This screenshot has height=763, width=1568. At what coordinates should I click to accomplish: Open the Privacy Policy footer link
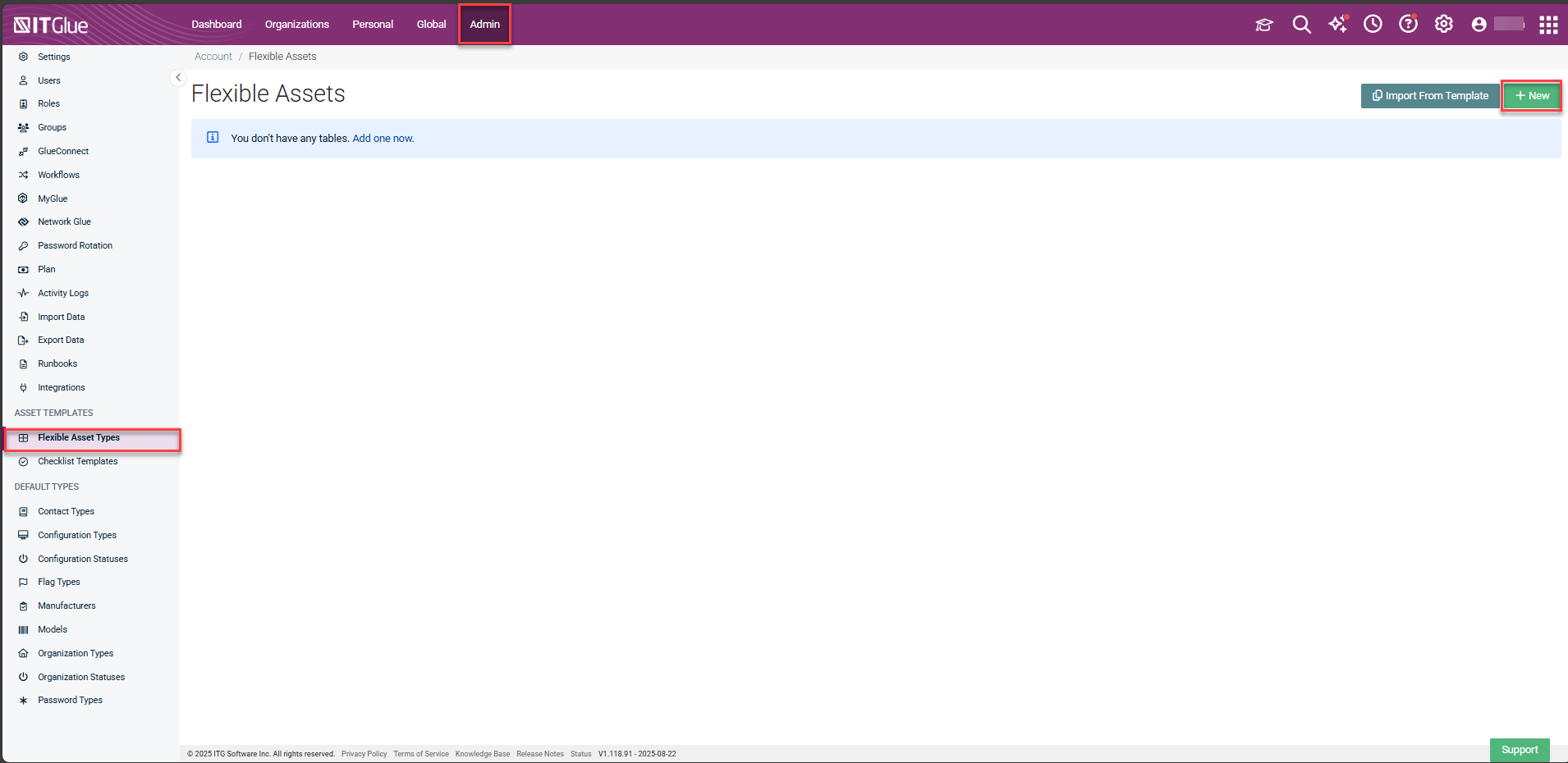tap(364, 754)
